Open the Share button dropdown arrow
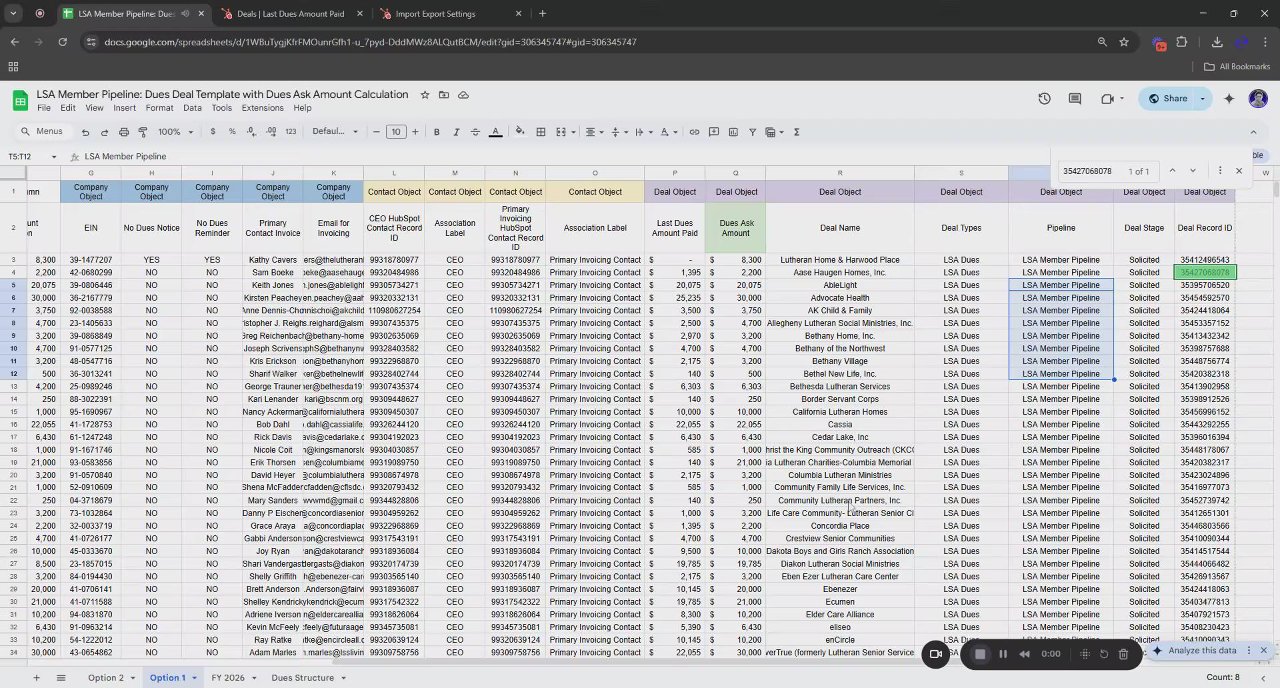This screenshot has height=688, width=1280. coord(1202,98)
